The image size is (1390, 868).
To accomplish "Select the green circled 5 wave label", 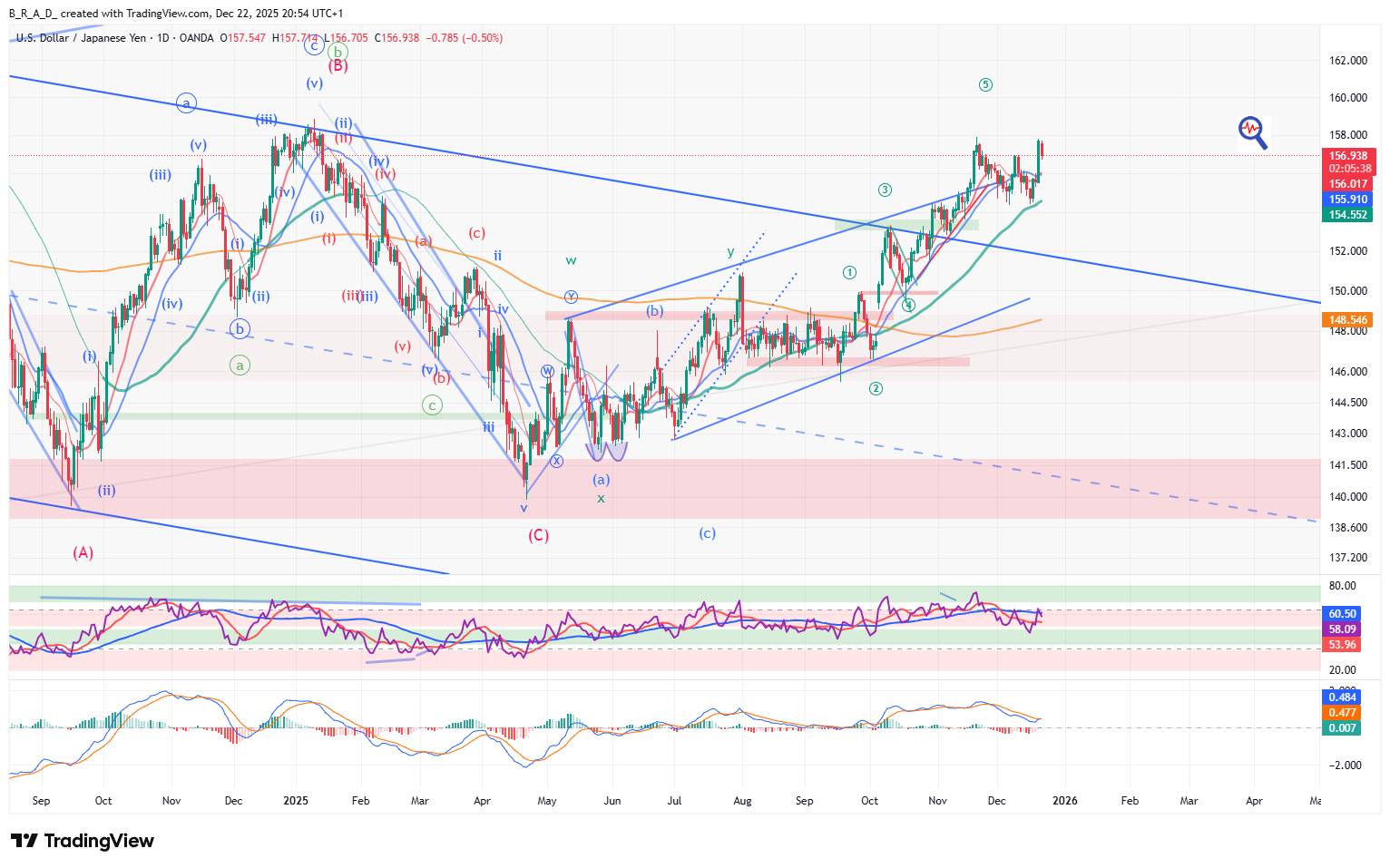I will (x=985, y=85).
